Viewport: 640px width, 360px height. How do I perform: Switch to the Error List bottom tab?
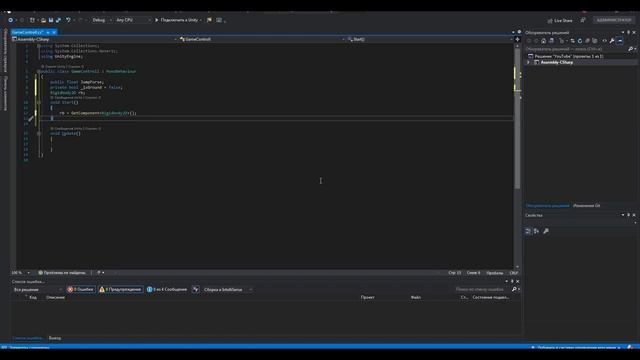tap(27, 338)
